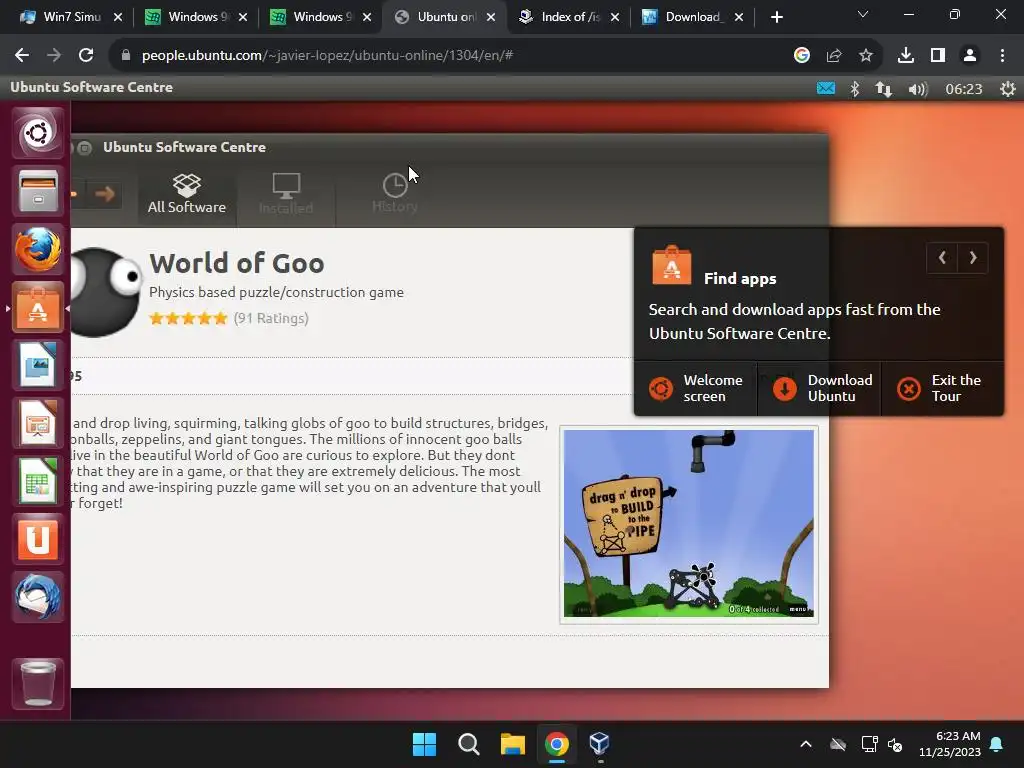Open the browser share icon
This screenshot has height=768, width=1024.
pyautogui.click(x=833, y=56)
